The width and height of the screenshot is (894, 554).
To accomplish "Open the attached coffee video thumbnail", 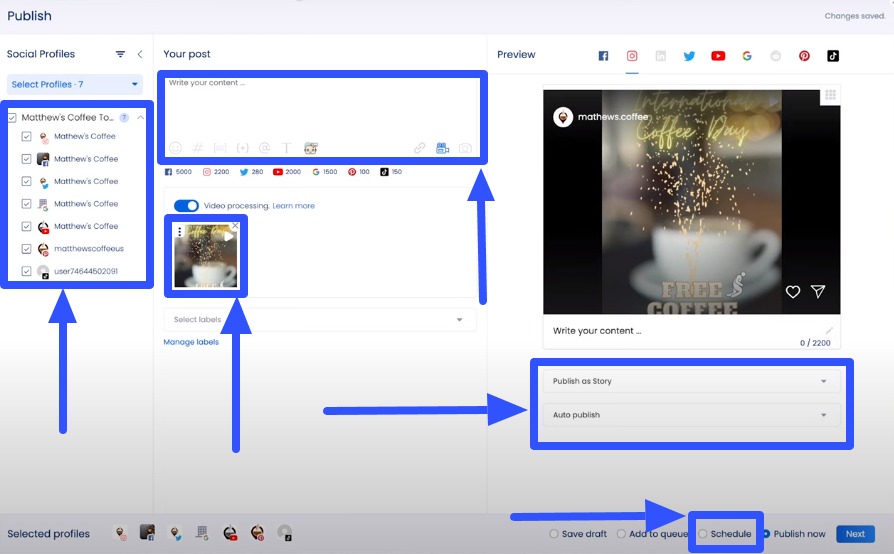I will coord(206,256).
